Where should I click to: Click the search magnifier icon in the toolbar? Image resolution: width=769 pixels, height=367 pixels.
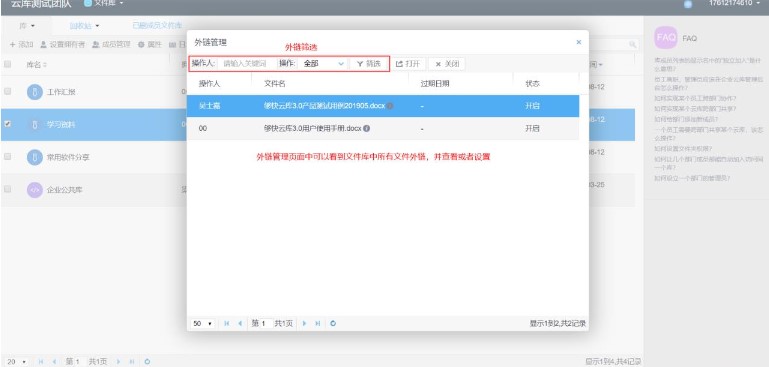[x=633, y=45]
